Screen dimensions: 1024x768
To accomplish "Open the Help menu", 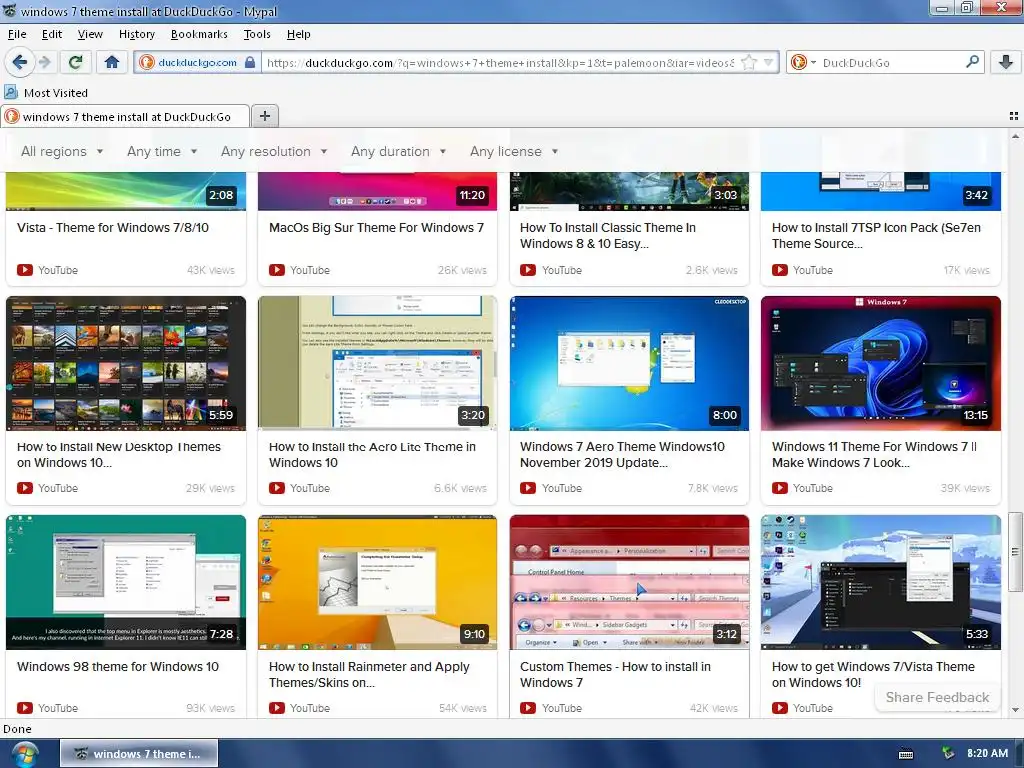I will [x=298, y=34].
